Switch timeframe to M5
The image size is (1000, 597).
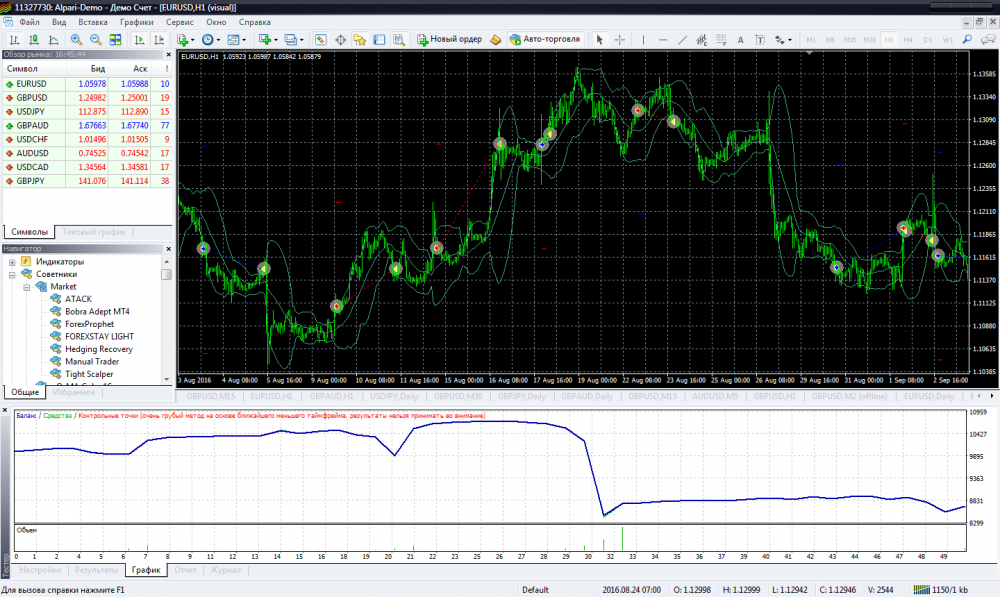830,40
